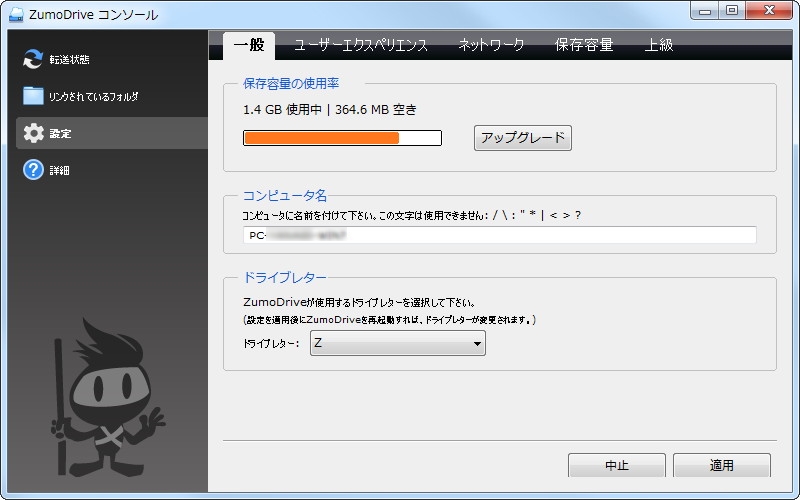
Task: Minimize the ZumoDrive console window
Action: tap(705, 11)
